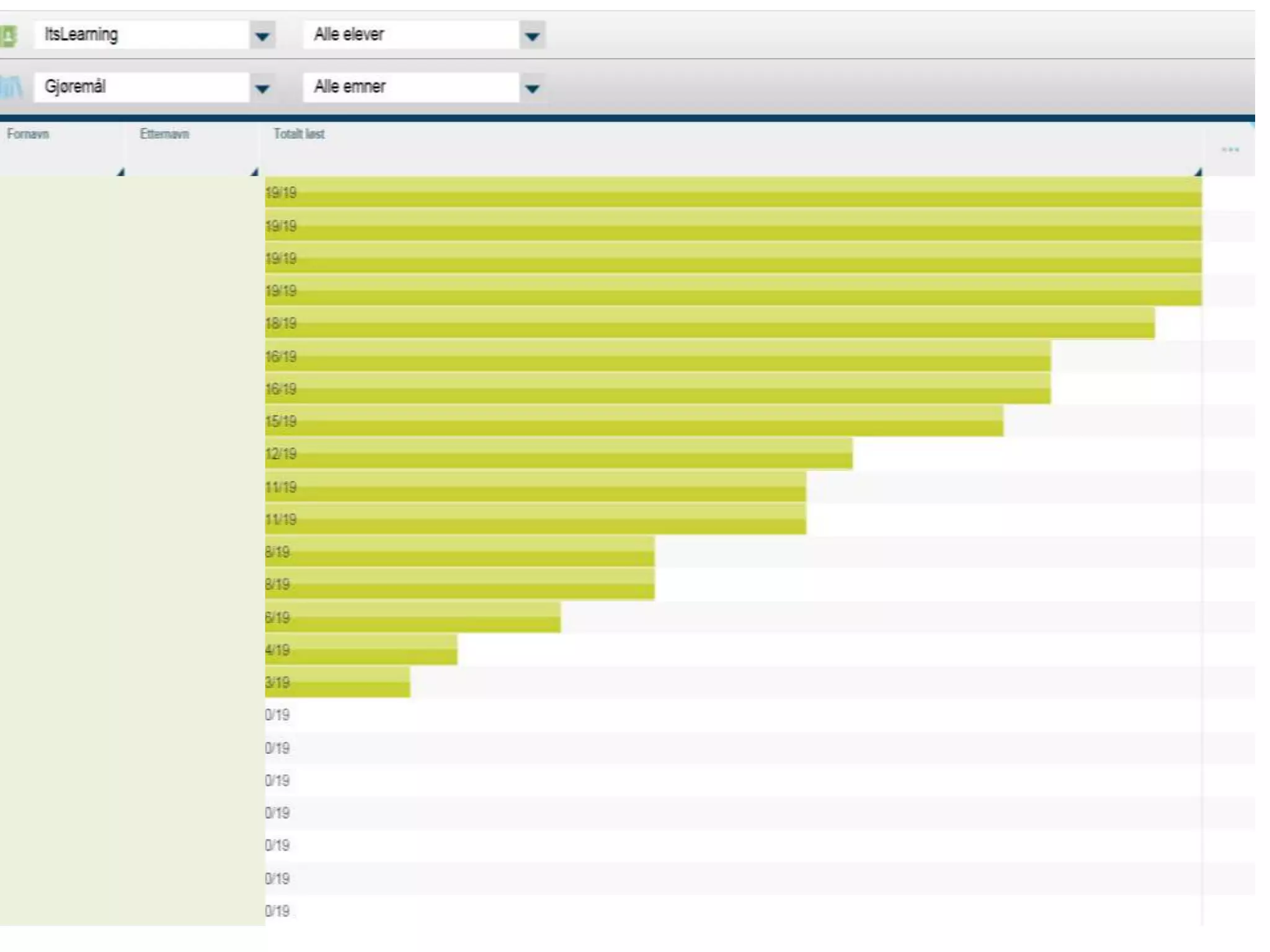Select the 18/19 progress bar row
Viewport: 1270px width, 952px height.
pyautogui.click(x=709, y=324)
